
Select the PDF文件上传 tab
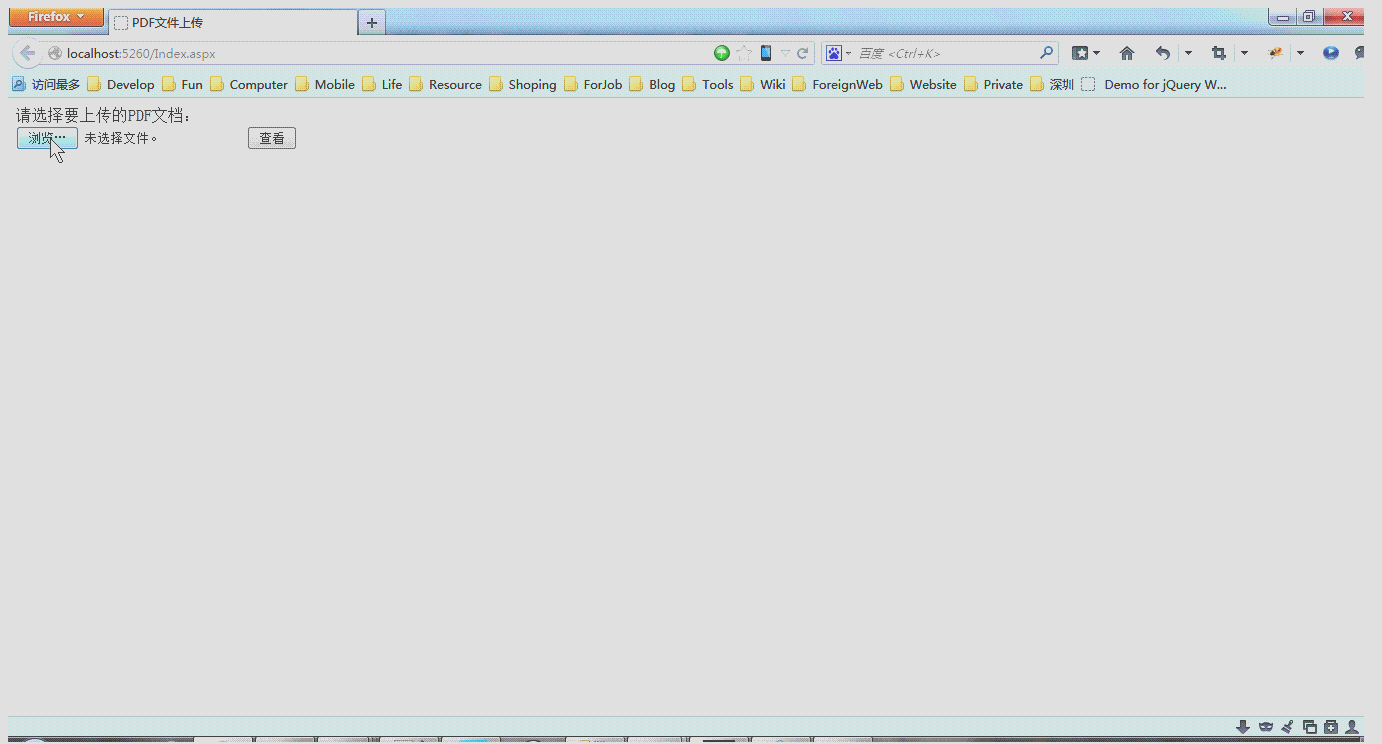[232, 22]
